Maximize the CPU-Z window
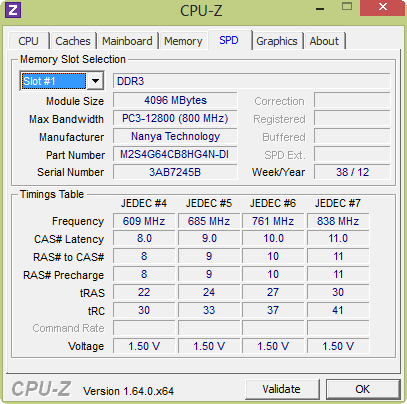Image resolution: width=407 pixels, height=404 pixels. click(x=347, y=7)
